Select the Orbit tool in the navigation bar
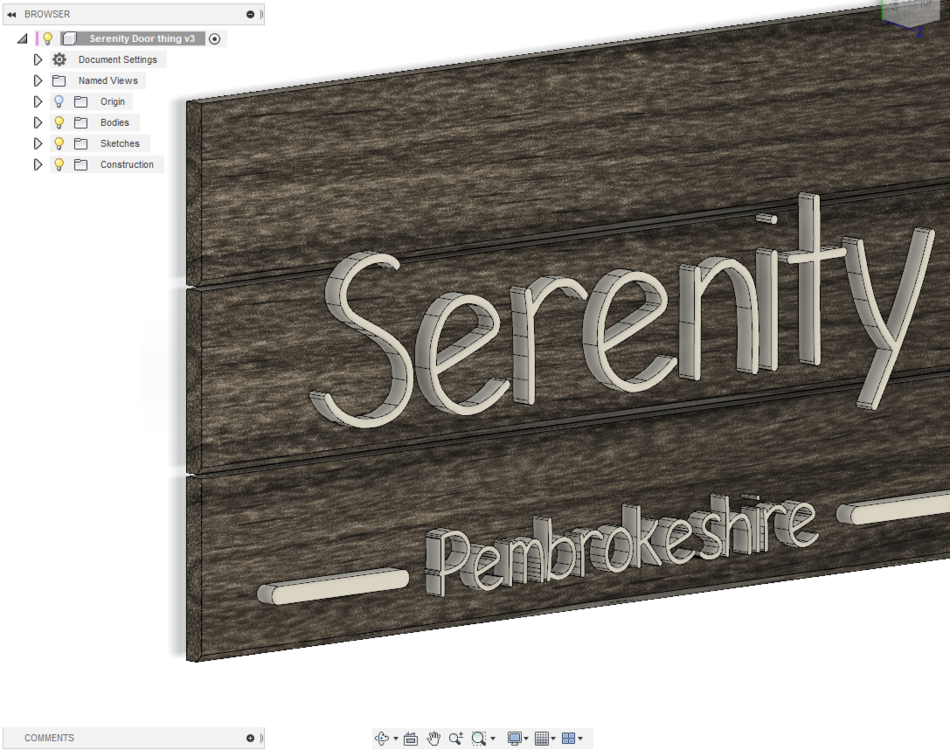The width and height of the screenshot is (950, 750). [383, 738]
